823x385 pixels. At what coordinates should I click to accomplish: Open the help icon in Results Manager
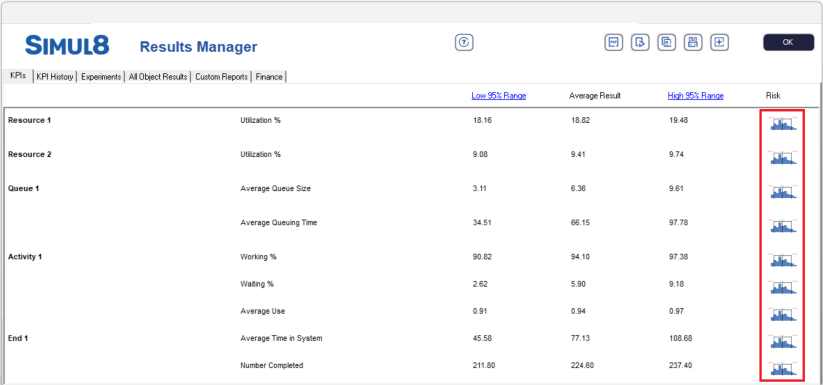pyautogui.click(x=464, y=42)
